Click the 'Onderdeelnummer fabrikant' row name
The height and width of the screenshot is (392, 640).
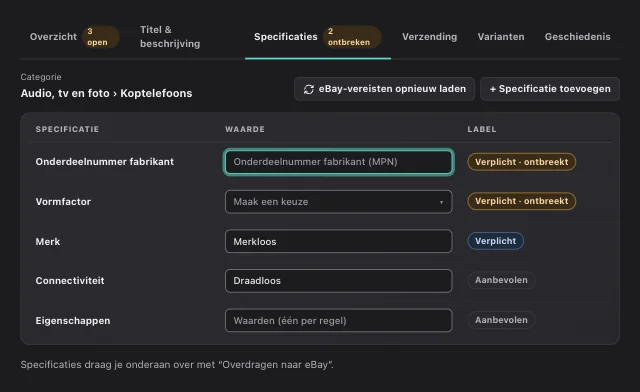104,162
